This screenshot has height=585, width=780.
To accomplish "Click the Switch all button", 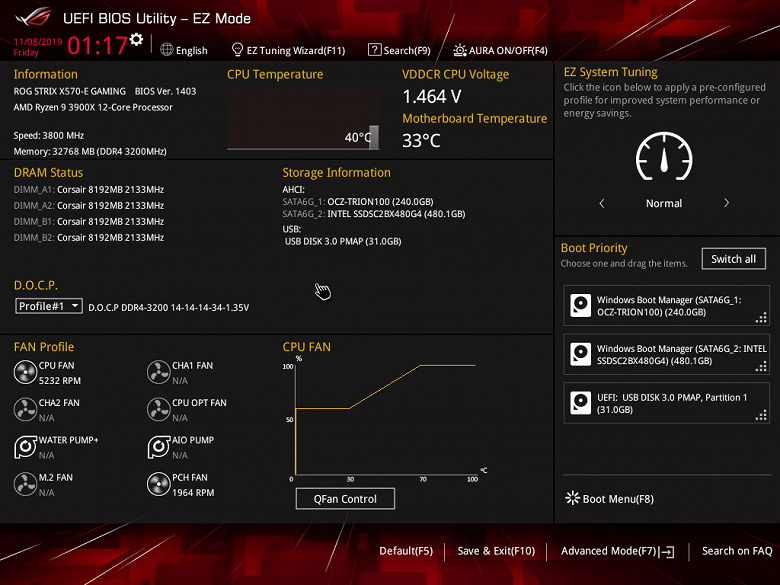I will coord(733,259).
